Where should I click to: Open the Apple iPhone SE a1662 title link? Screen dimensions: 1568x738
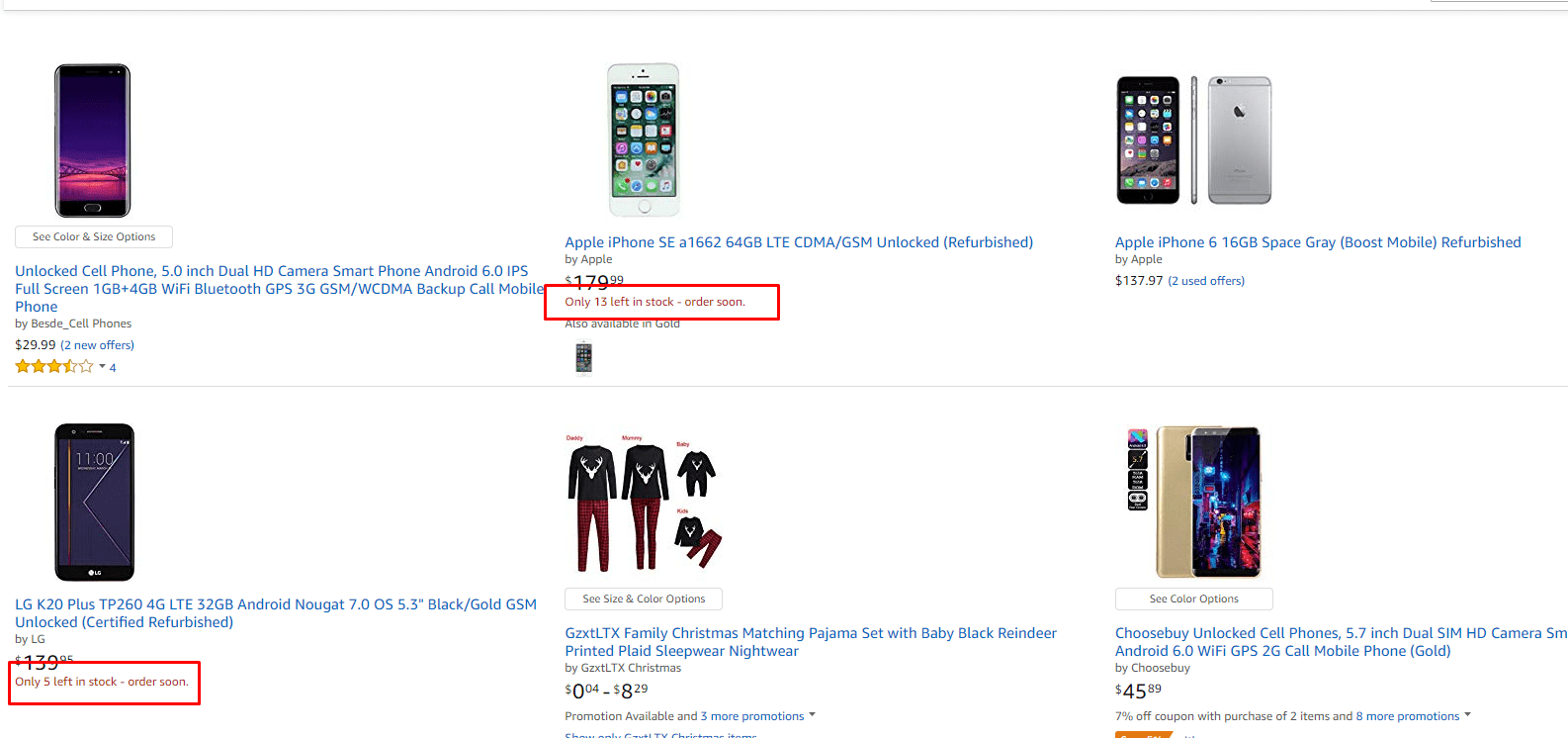click(x=799, y=242)
